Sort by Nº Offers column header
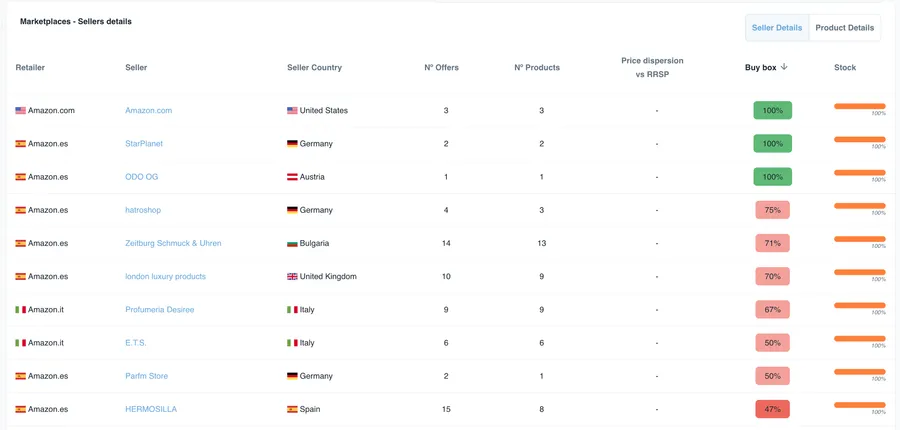This screenshot has height=430, width=900. tap(441, 67)
